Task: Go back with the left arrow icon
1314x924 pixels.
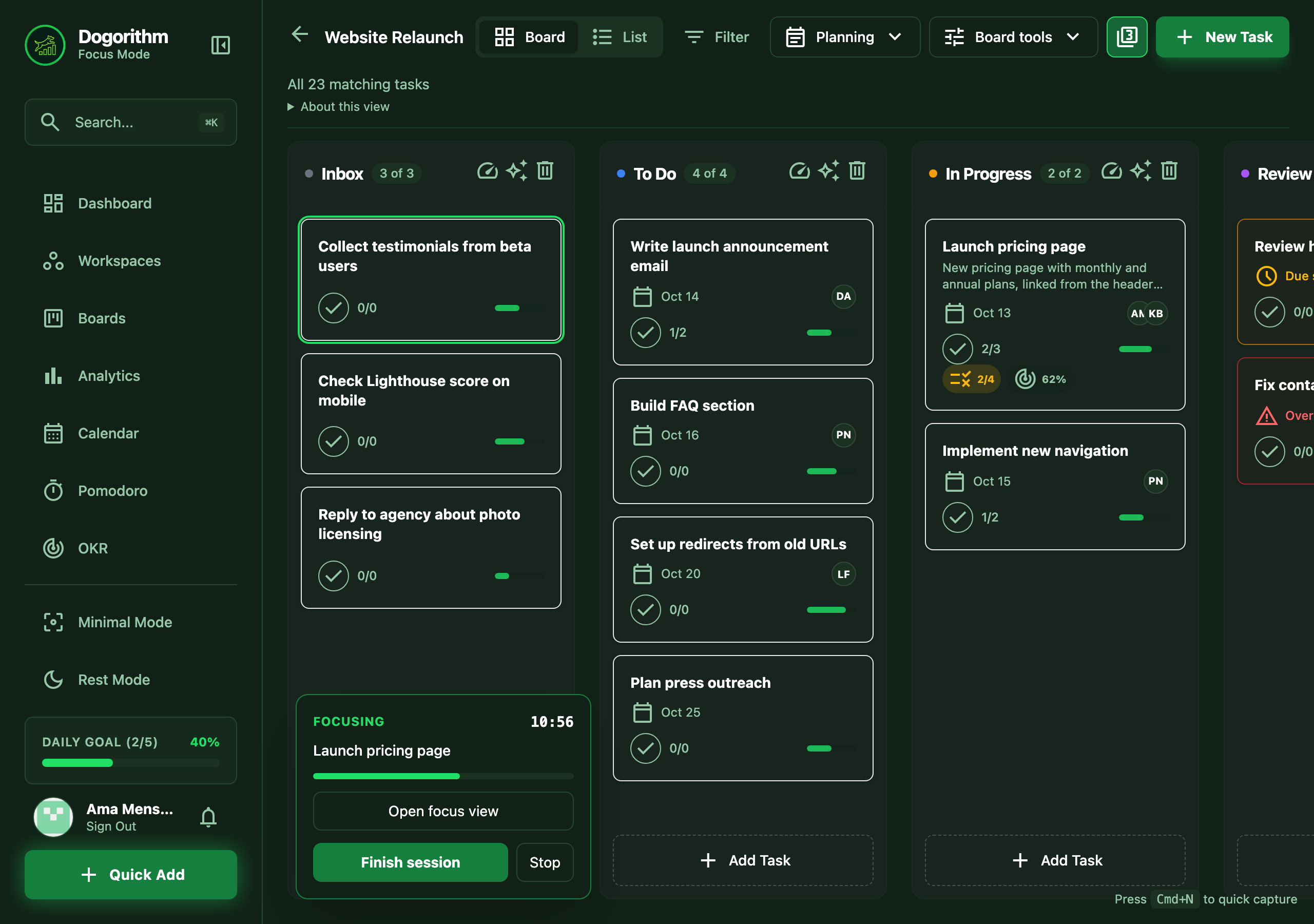Action: (300, 34)
